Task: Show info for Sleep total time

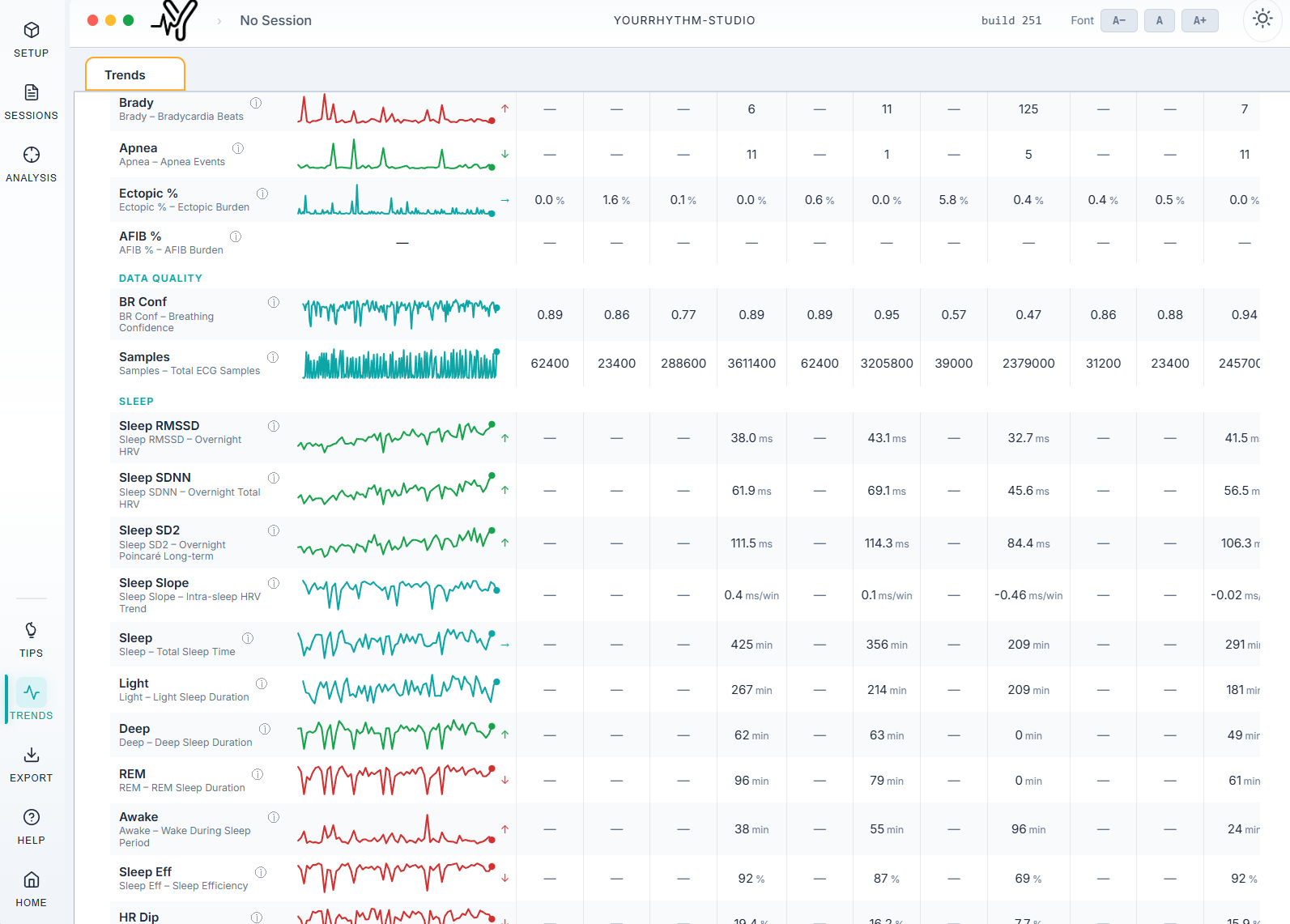Action: pyautogui.click(x=248, y=638)
